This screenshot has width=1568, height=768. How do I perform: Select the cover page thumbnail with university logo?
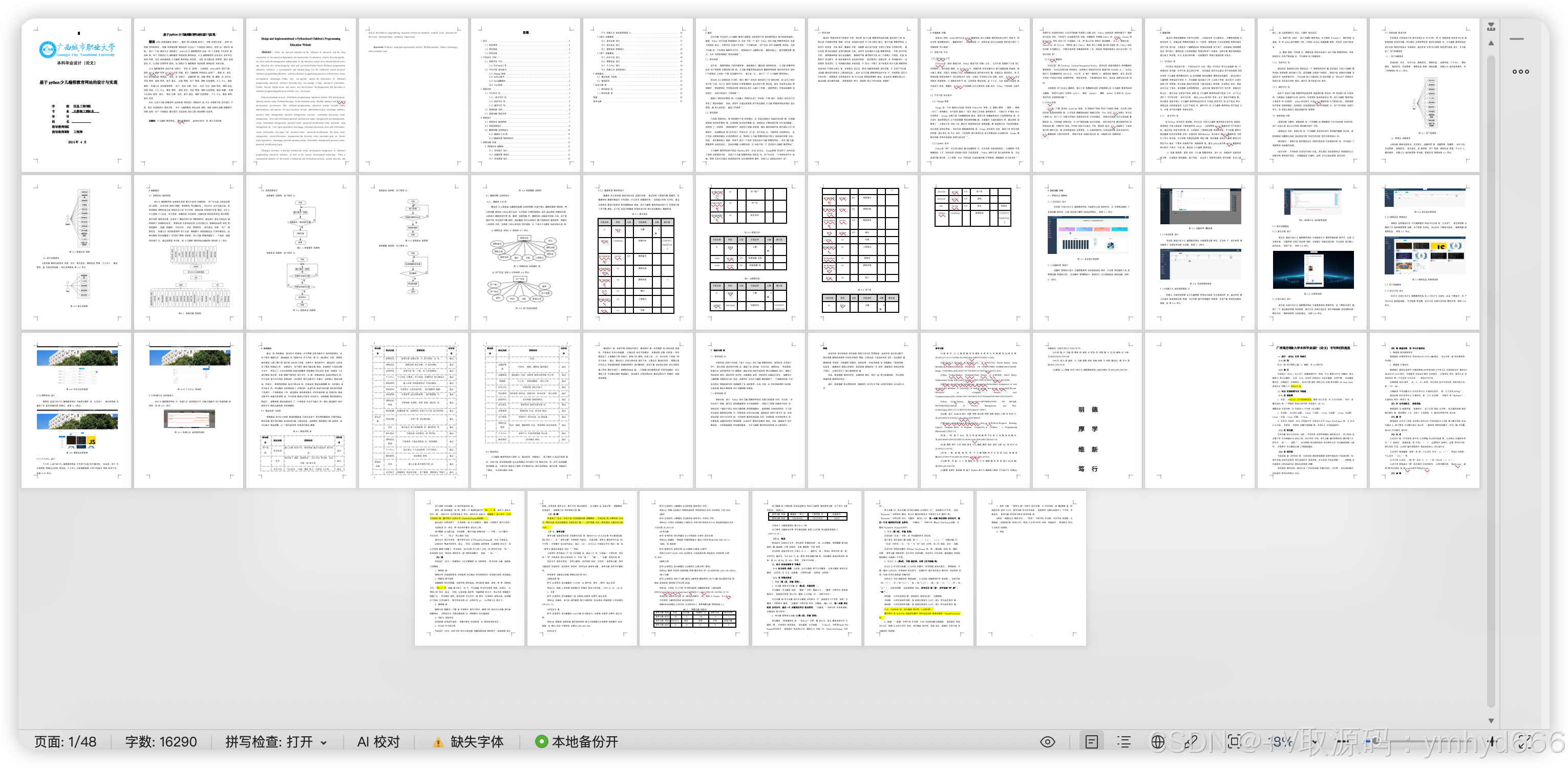[77, 95]
